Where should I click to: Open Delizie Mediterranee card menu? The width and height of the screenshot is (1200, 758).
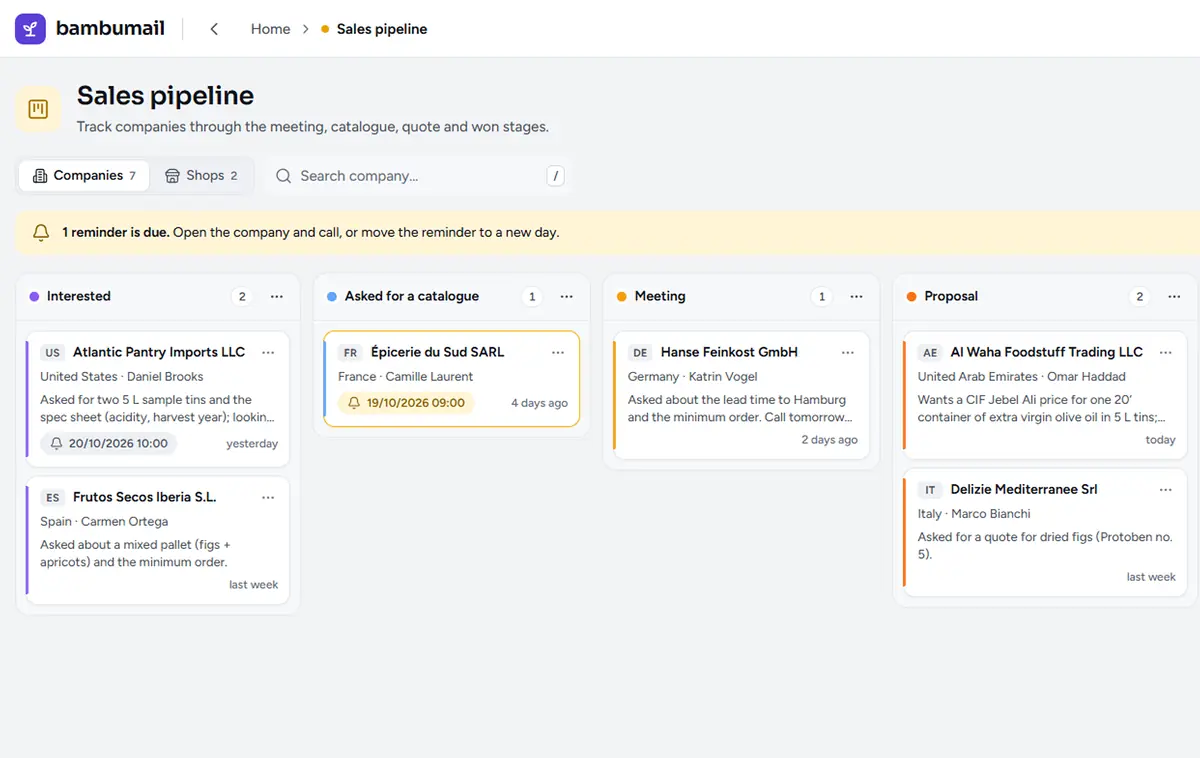[x=1165, y=489]
